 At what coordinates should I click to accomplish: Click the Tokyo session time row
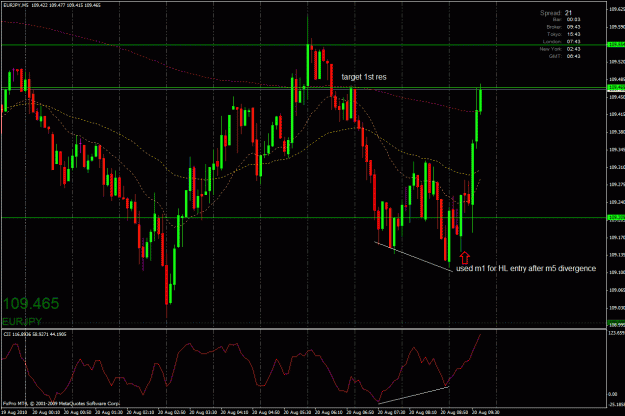(564, 34)
